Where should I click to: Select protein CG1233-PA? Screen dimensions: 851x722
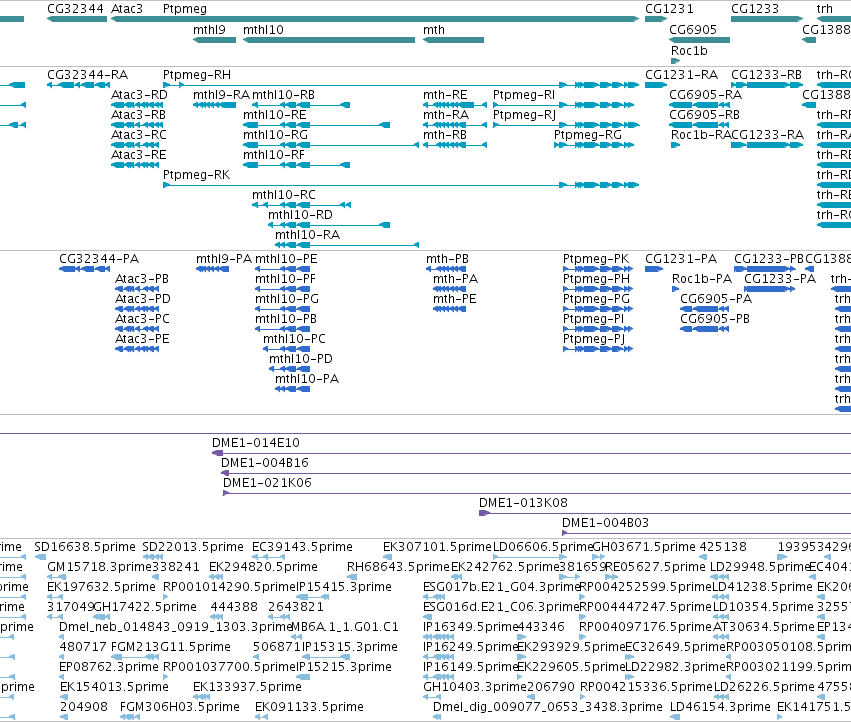click(x=780, y=279)
